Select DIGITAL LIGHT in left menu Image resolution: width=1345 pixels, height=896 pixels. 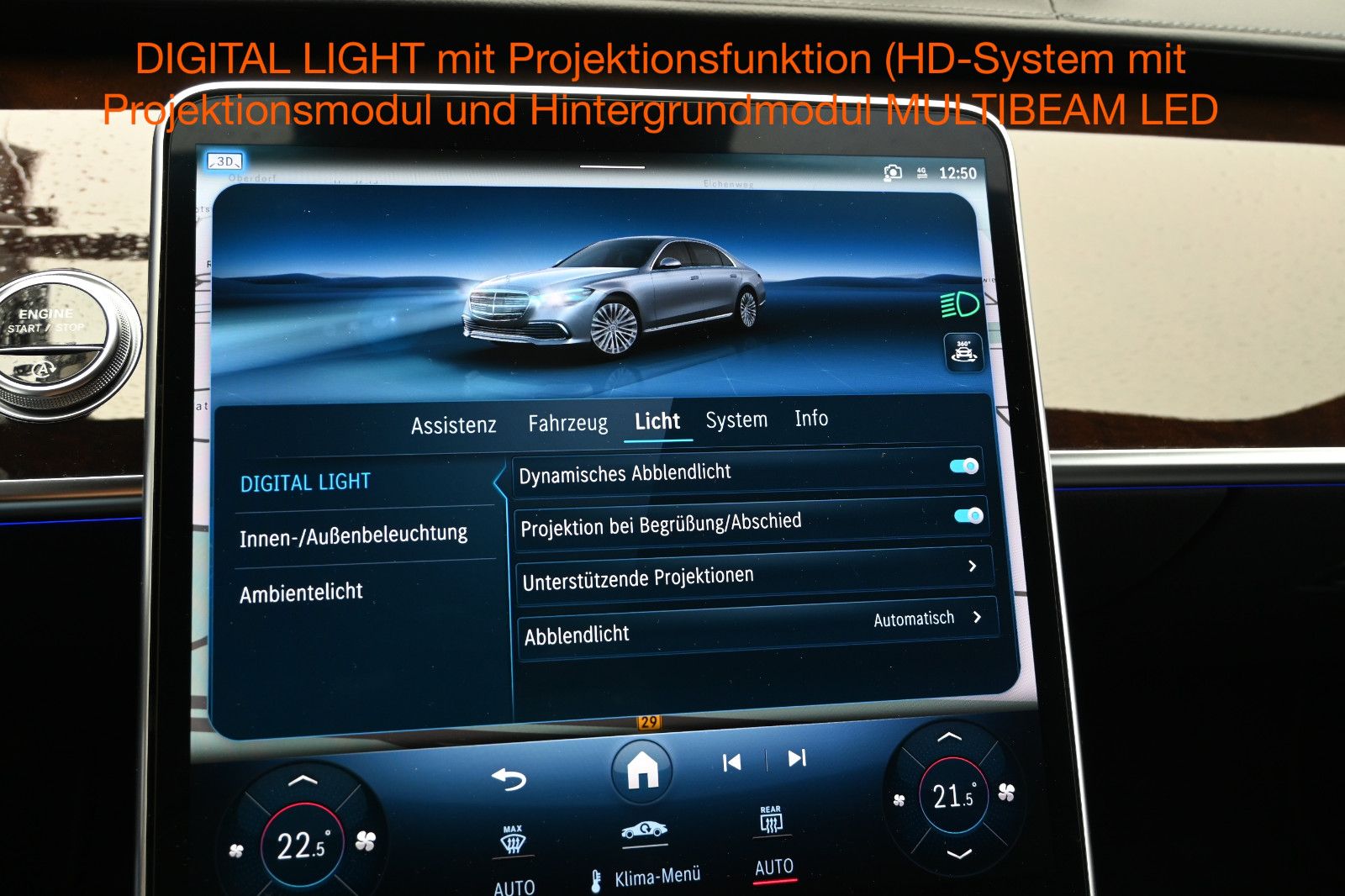tap(305, 482)
